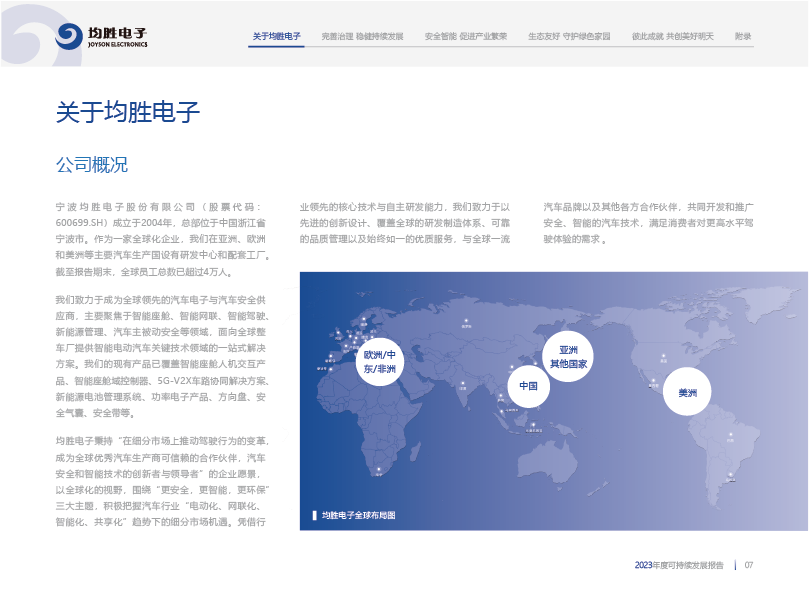Click the 均胜电子全球布局图 map caption
Image resolution: width=809 pixels, height=596 pixels.
[x=358, y=515]
